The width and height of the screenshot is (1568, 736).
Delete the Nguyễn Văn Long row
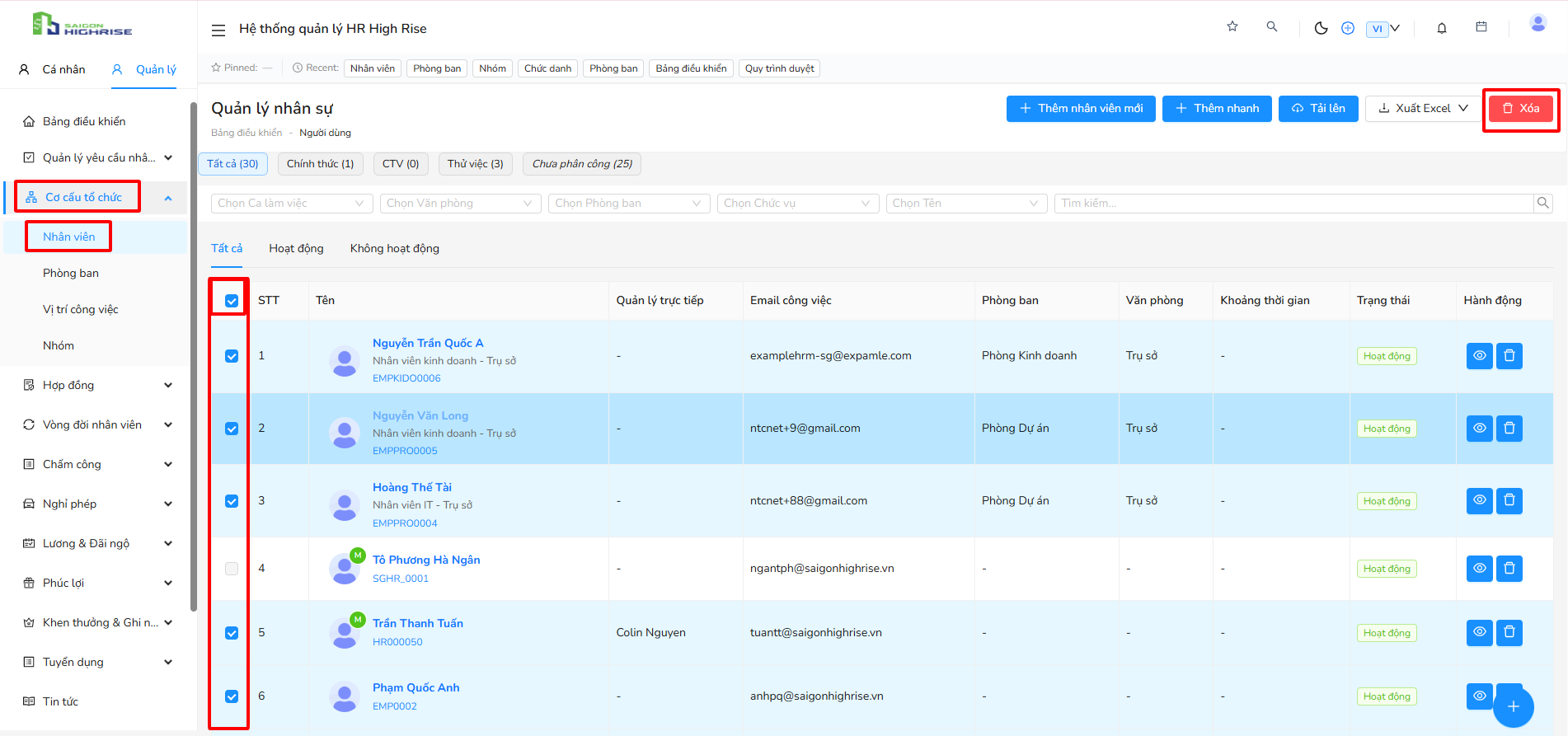[1509, 429]
